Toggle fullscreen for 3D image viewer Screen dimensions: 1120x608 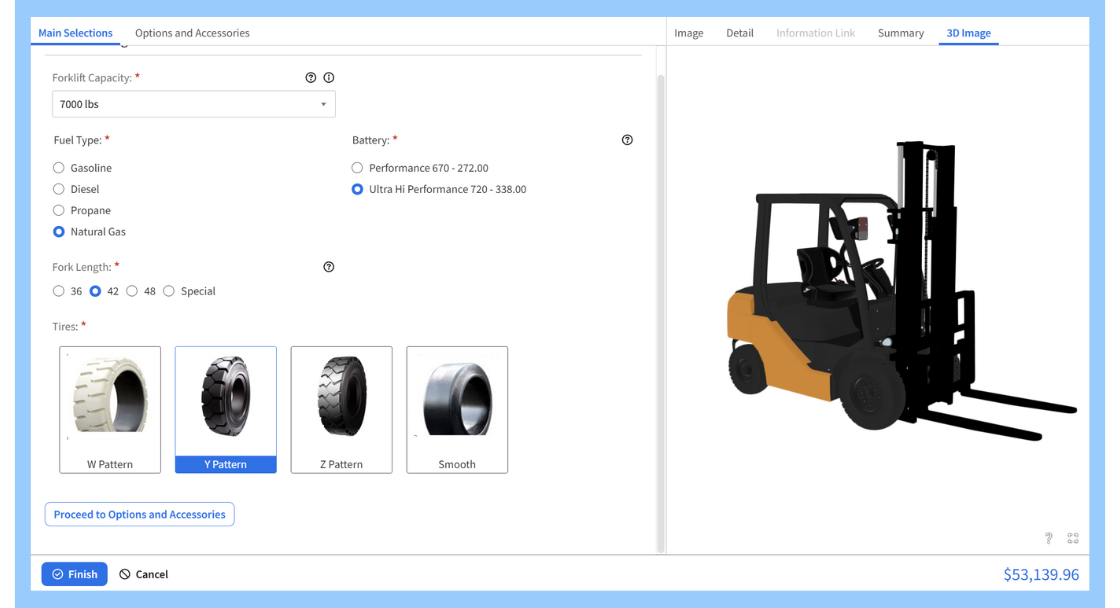pyautogui.click(x=1073, y=538)
